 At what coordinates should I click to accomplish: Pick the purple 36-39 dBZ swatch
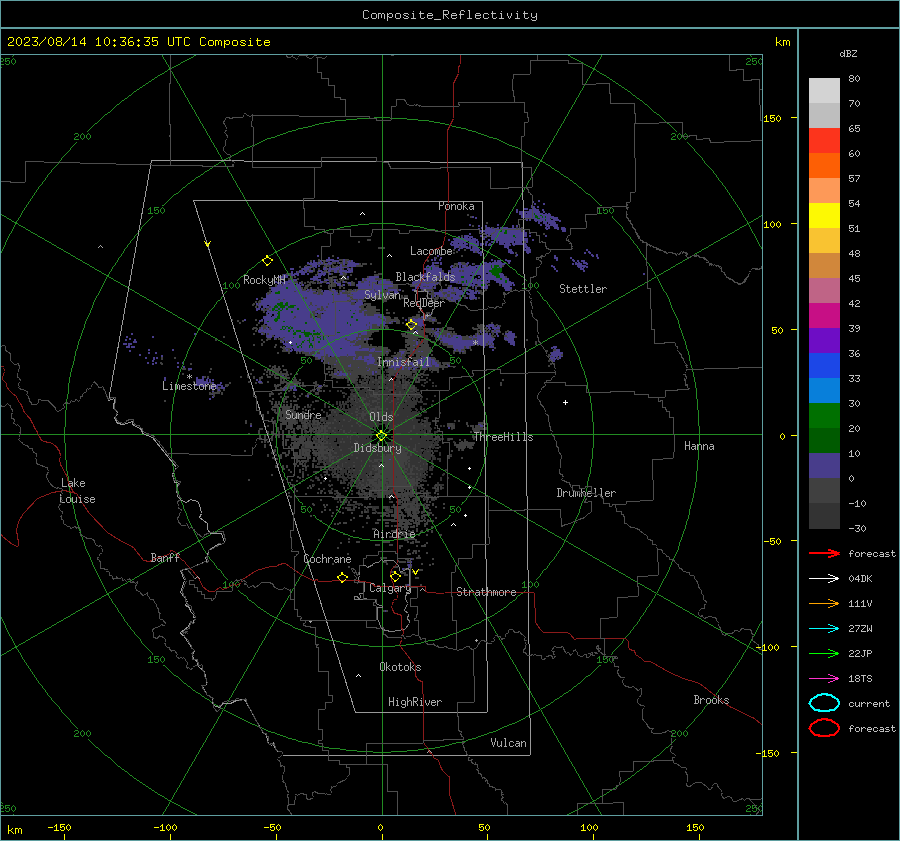(x=824, y=341)
